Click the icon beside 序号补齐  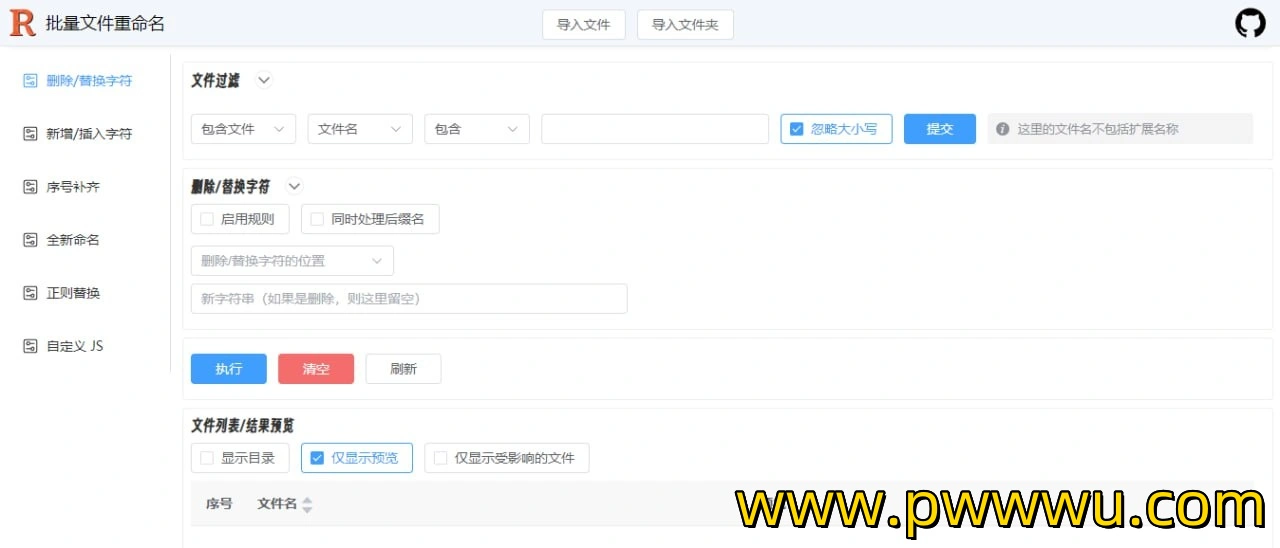[x=30, y=187]
